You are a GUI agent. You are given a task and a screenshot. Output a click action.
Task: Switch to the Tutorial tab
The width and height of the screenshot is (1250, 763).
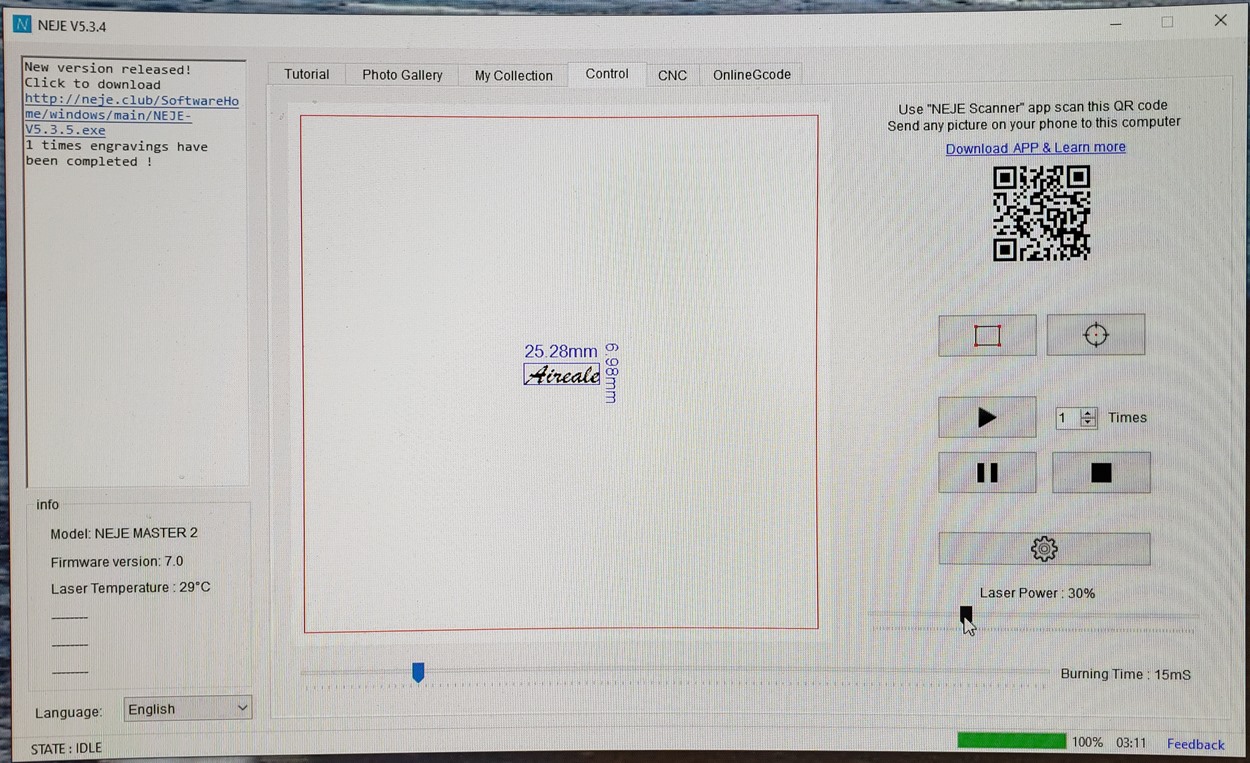tap(306, 75)
